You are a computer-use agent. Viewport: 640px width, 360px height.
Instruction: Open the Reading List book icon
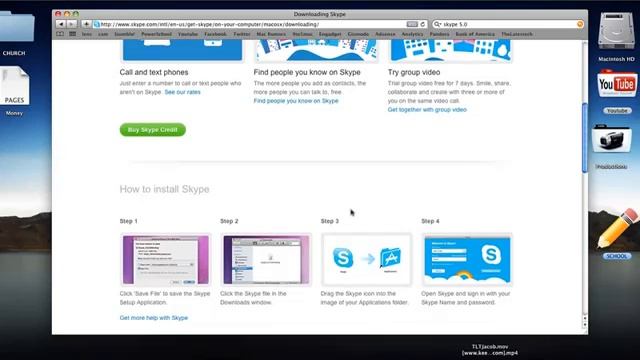pos(60,34)
